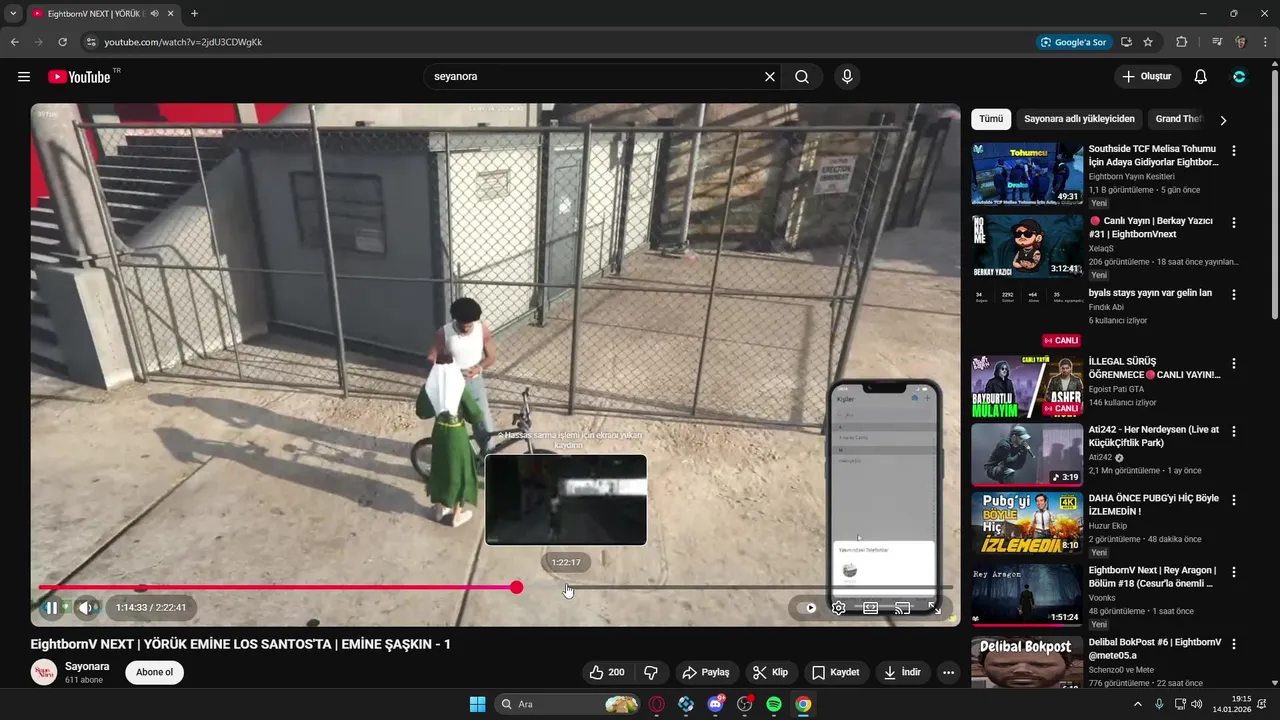Screen dimensions: 1280x720
Task: Select the Sayonara adlı yükleyiciden chip
Action: (x=1079, y=119)
